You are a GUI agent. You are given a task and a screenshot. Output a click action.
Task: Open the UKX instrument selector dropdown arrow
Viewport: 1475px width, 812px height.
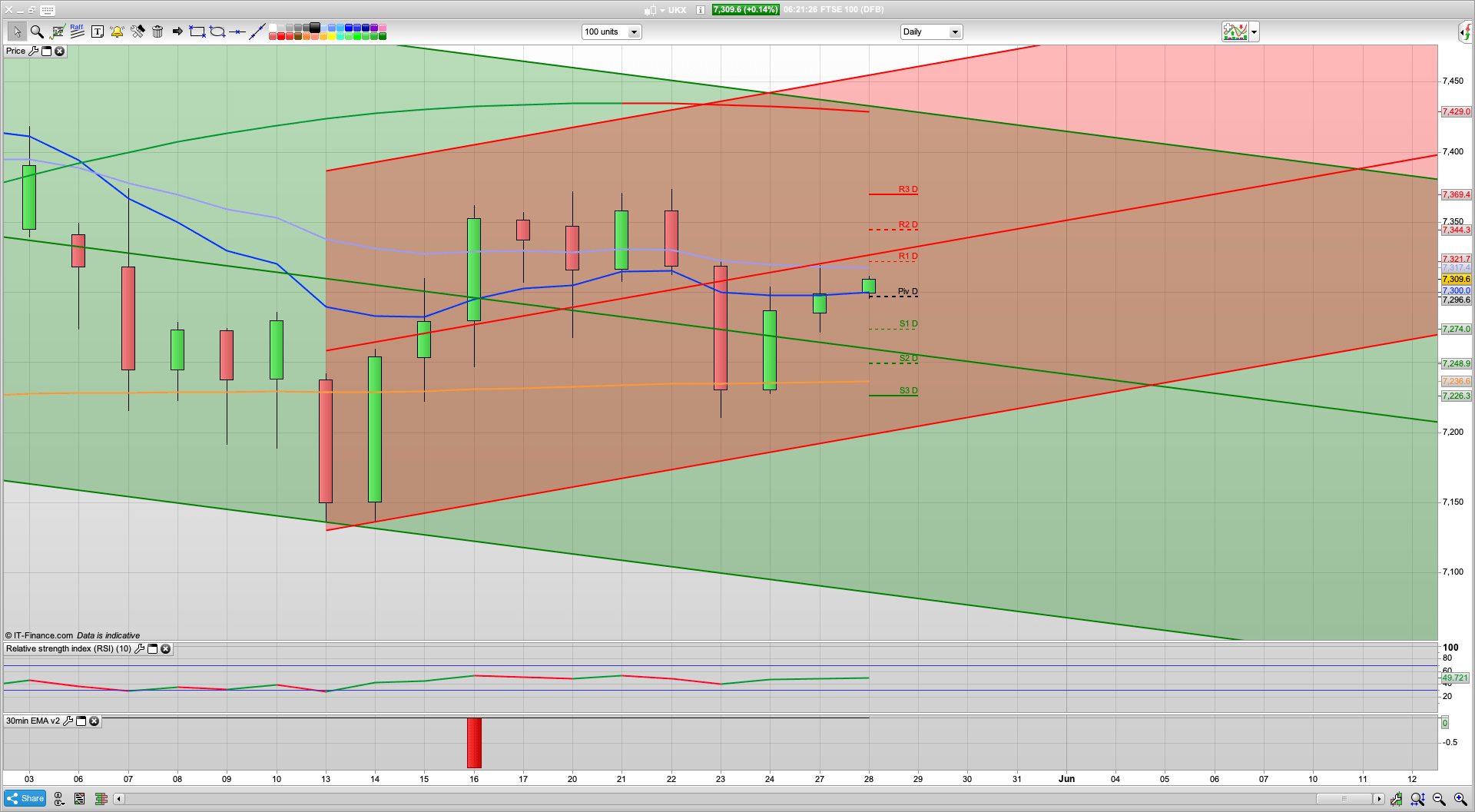click(662, 11)
